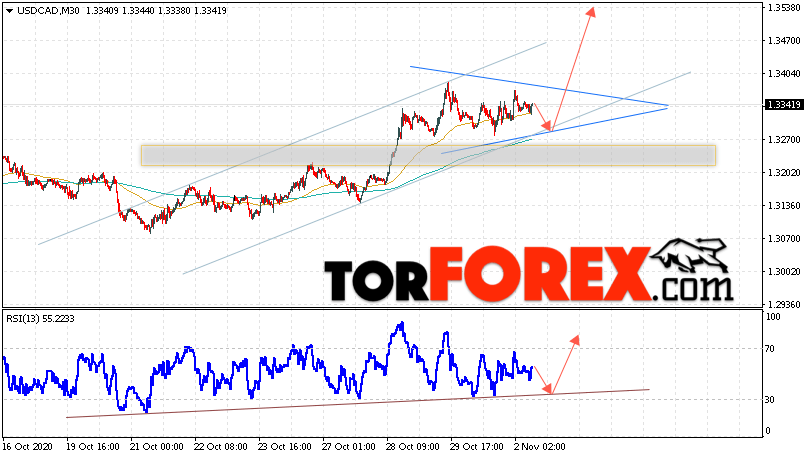
Task: Select the gray support zone rectangle
Action: (428, 155)
